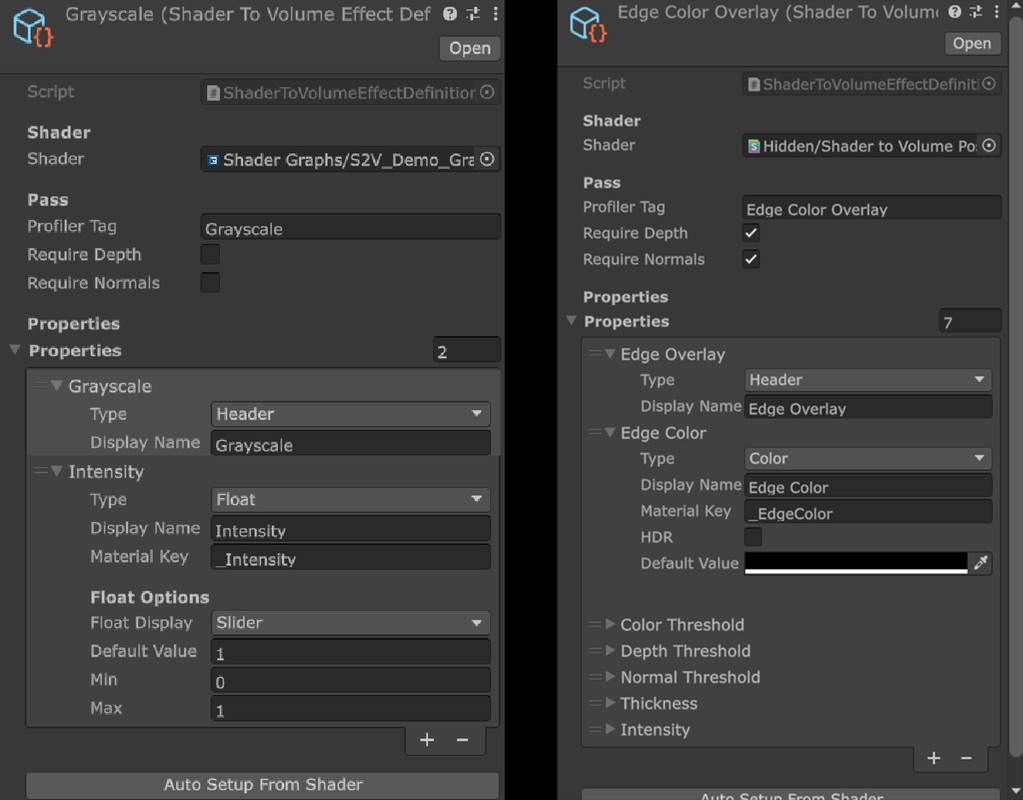Click drag handle of Edge Color element
Screen dimensions: 1023x800
(x=595, y=432)
